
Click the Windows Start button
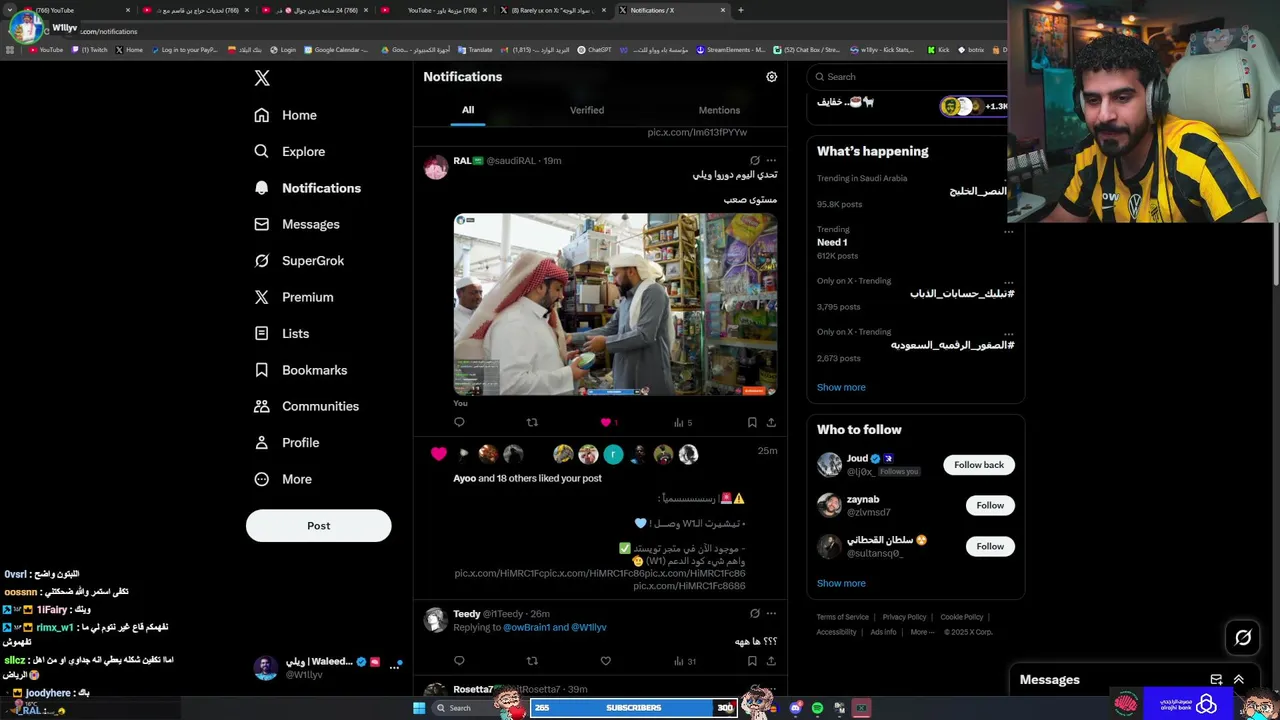click(419, 708)
